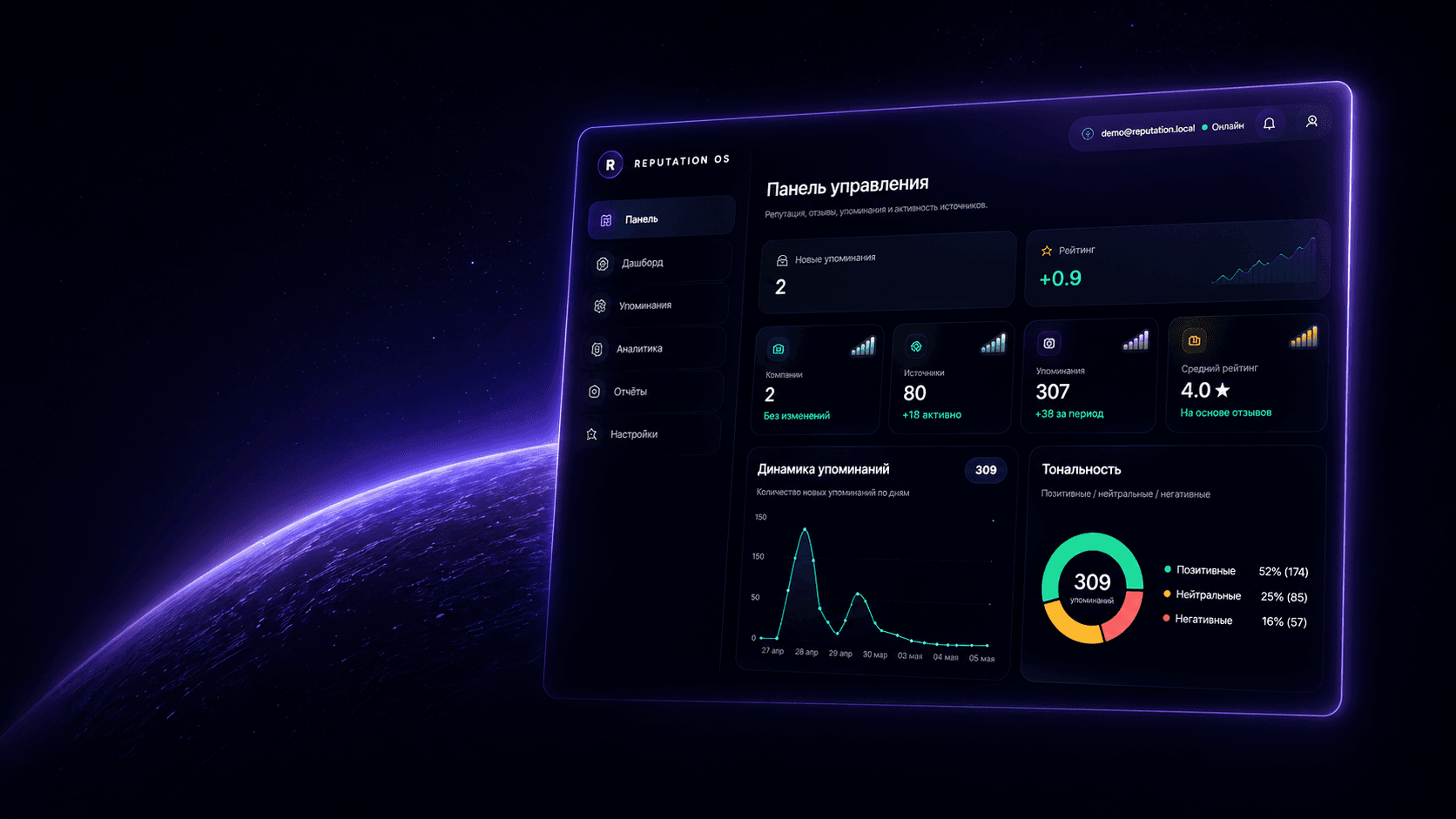Click the Источники card icon
The image size is (1456, 819).
click(x=916, y=346)
